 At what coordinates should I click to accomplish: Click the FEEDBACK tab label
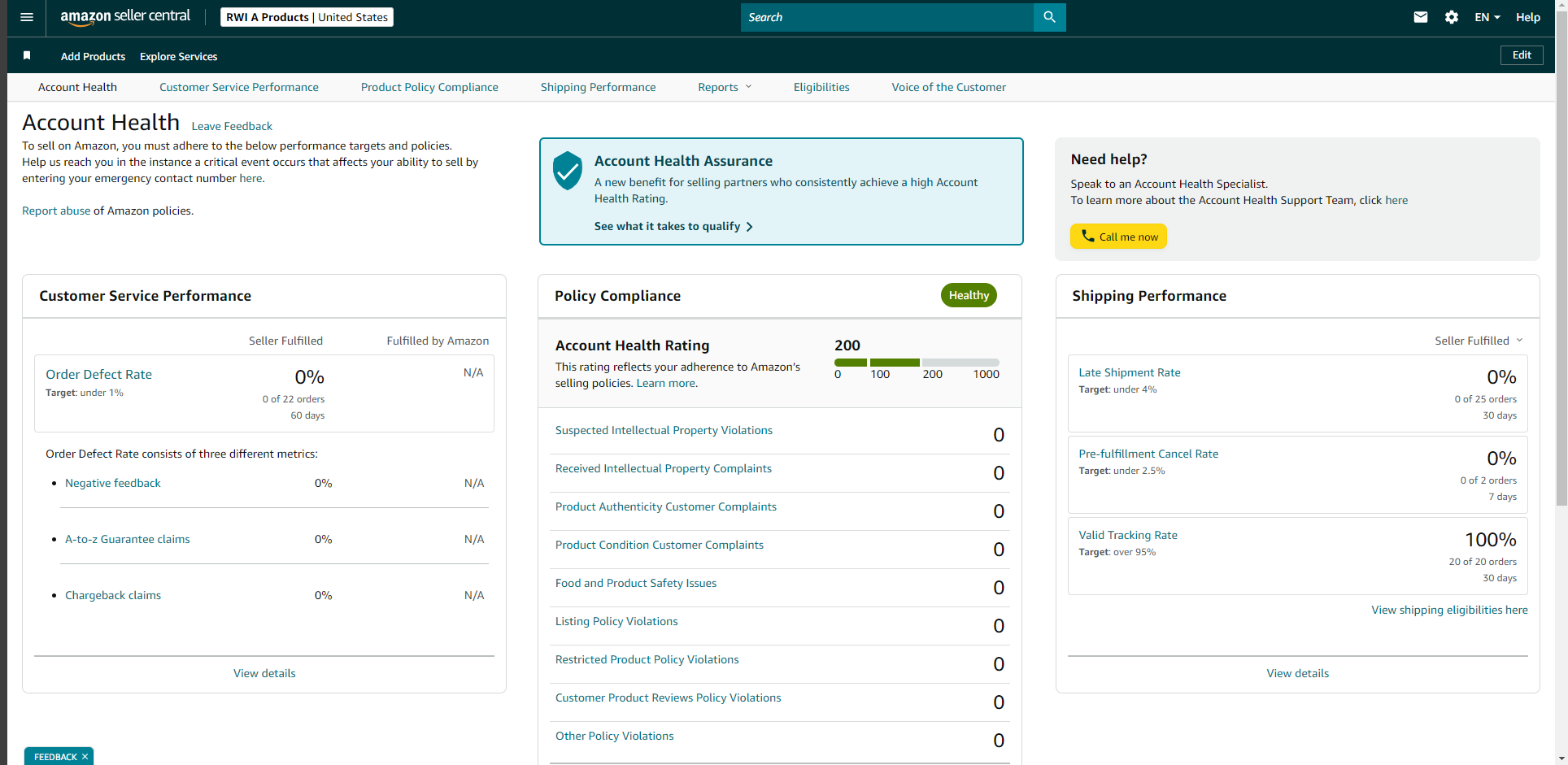pos(55,757)
